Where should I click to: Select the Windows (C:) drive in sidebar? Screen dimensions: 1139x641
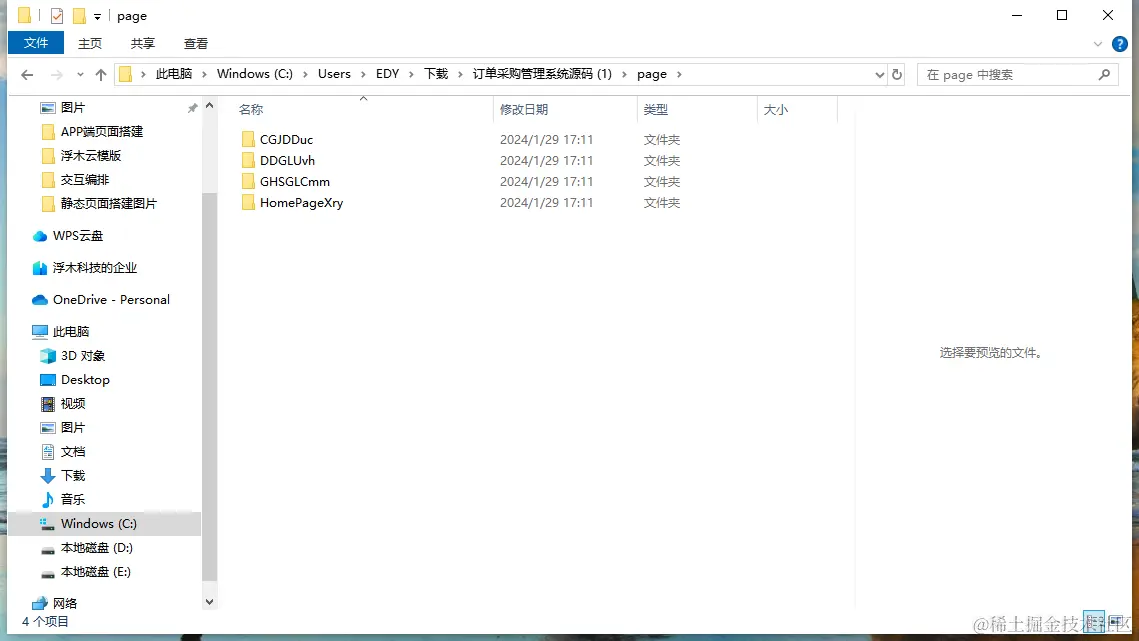pos(100,523)
